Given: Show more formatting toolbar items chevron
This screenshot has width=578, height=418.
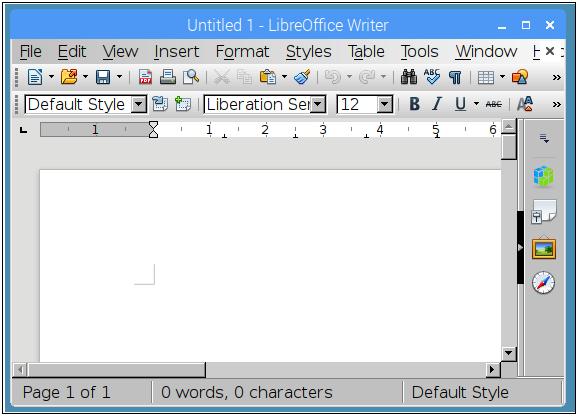Looking at the screenshot, I should point(557,105).
